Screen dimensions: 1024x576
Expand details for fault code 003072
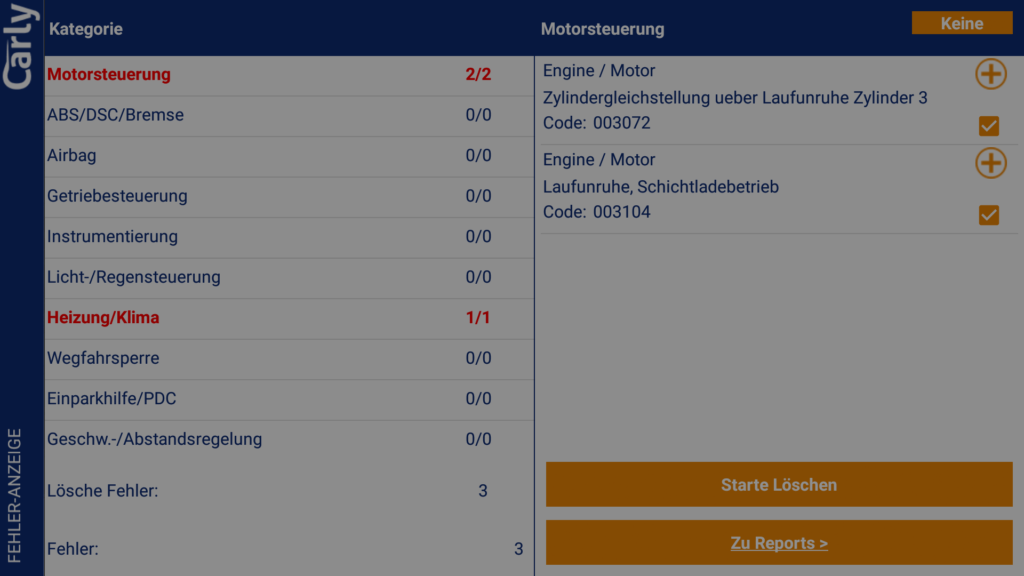click(990, 74)
